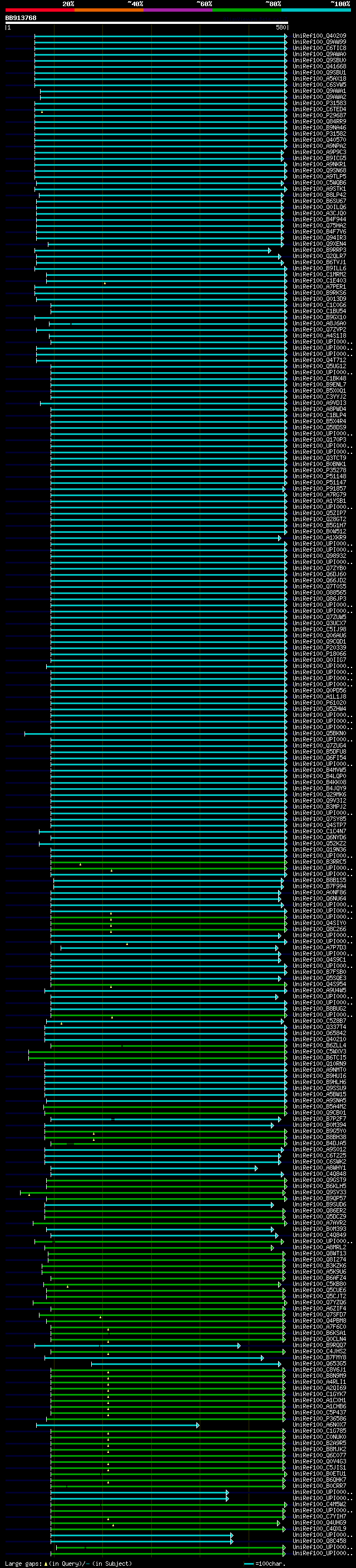
Task: Click hit label UniRef100_P31583
Action: point(319,103)
